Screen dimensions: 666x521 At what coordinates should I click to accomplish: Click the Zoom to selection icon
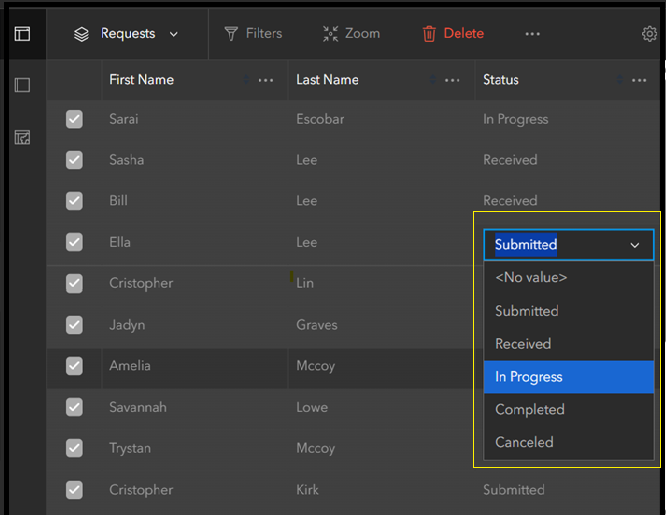[331, 34]
